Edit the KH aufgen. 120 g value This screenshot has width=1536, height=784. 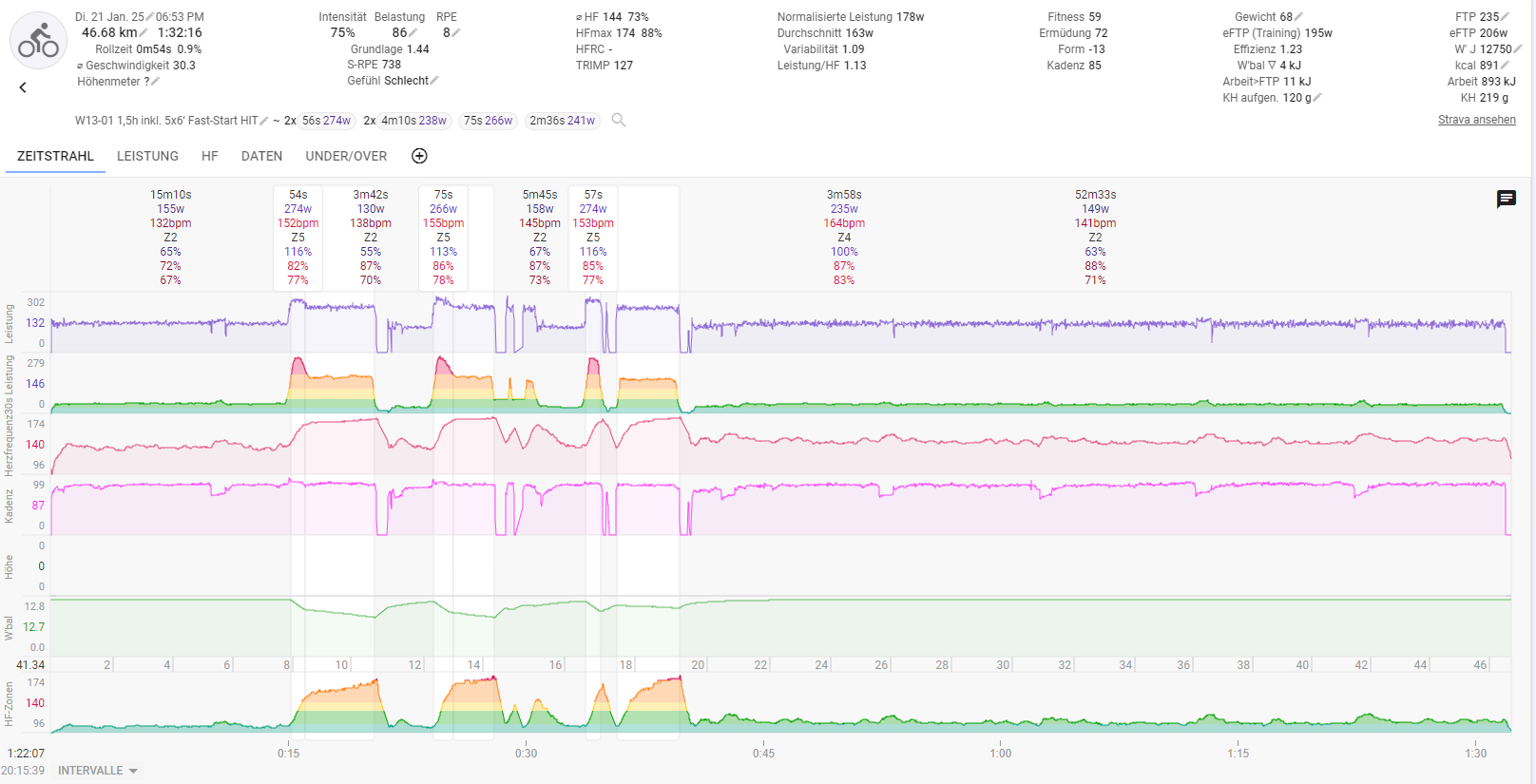[1317, 98]
